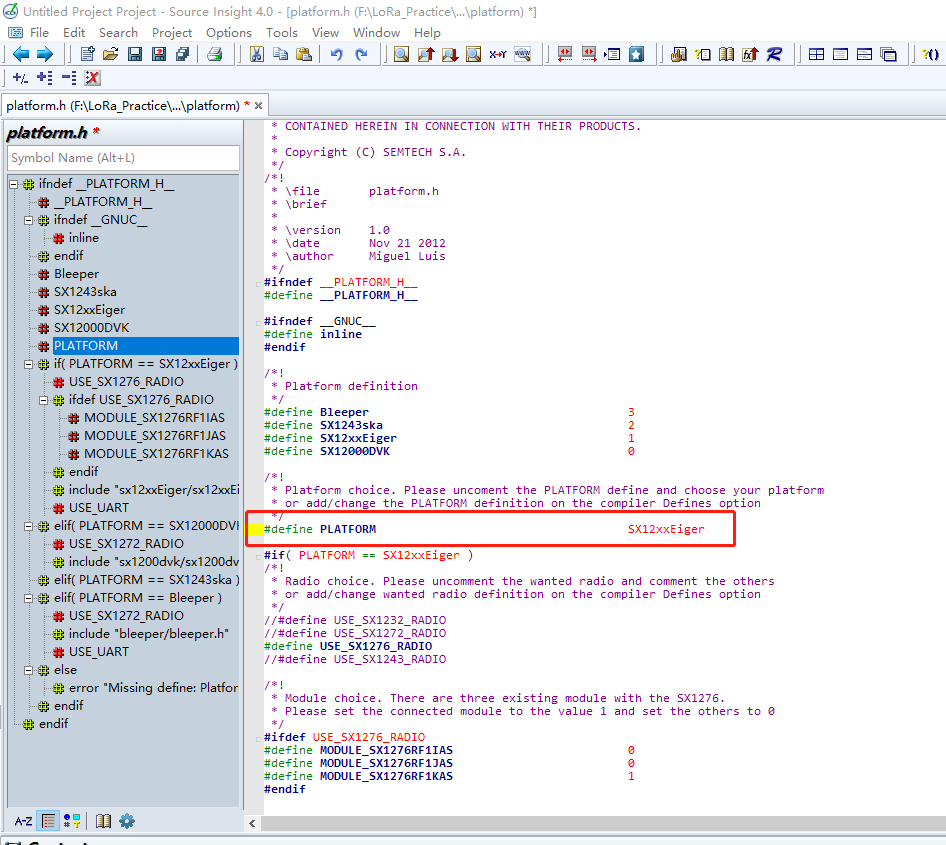Toggle outline view list button in symbol panel

(x=49, y=821)
